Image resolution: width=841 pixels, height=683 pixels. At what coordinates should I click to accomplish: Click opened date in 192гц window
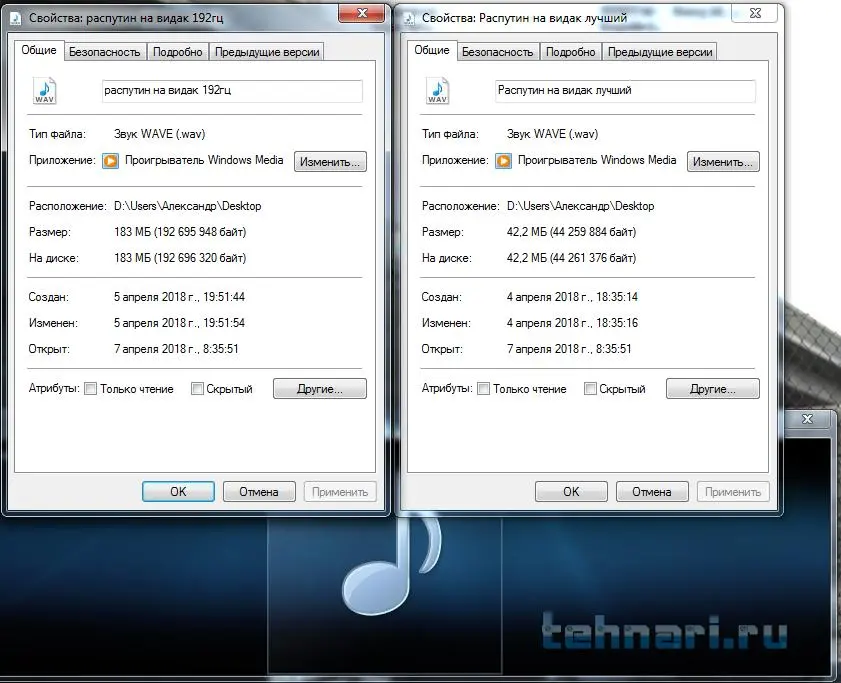coord(176,349)
